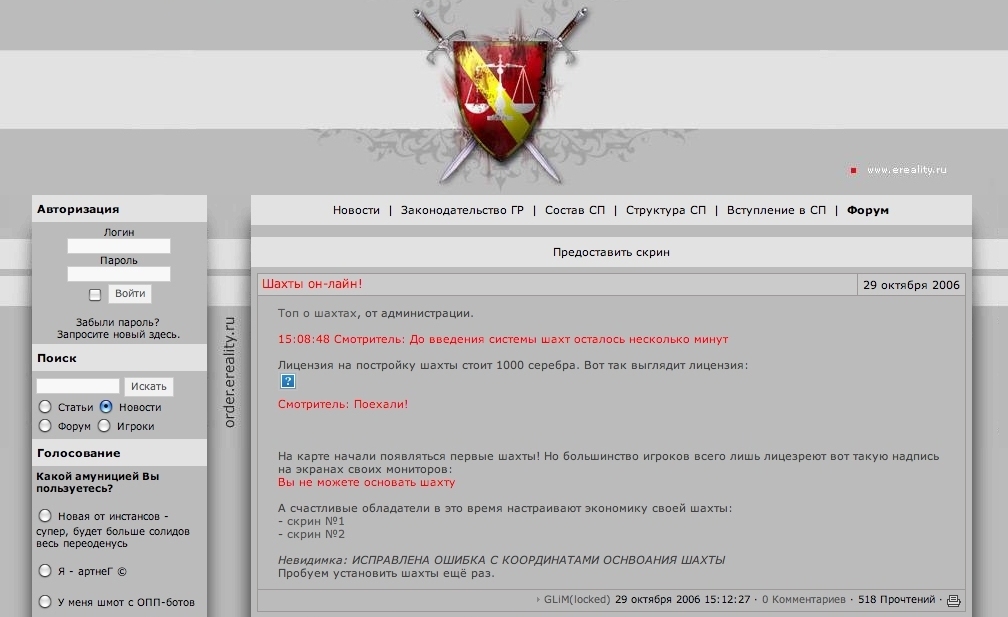Viewport: 1008px width, 617px height.
Task: Click the shield and swords emblem logo
Action: pyautogui.click(x=503, y=96)
